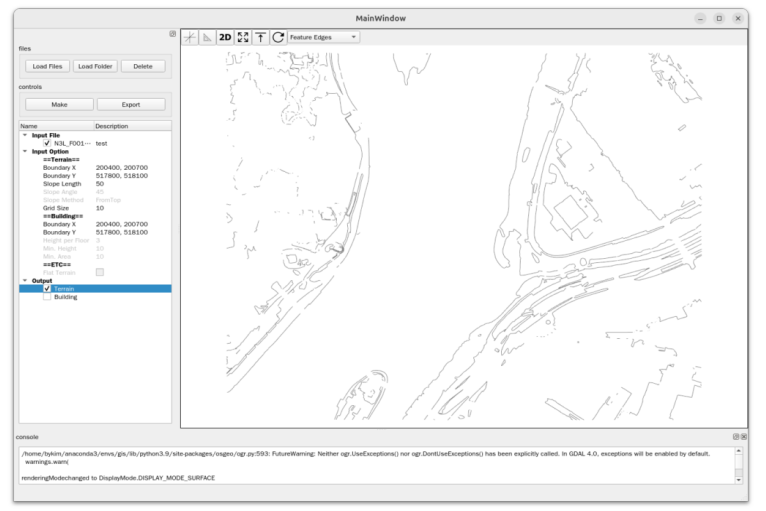The width and height of the screenshot is (766, 511).
Task: Collapse the Output tree group
Action: 25,281
